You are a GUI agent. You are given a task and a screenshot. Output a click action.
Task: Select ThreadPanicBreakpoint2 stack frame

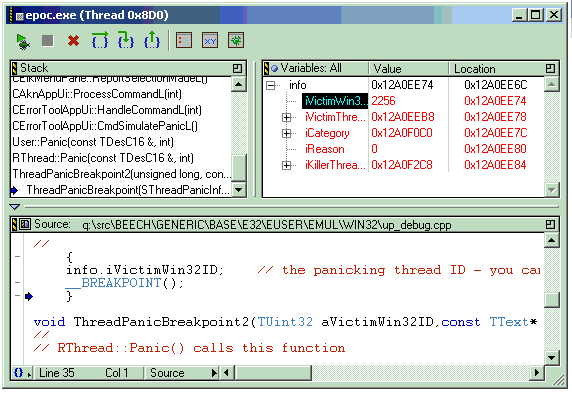pyautogui.click(x=121, y=174)
